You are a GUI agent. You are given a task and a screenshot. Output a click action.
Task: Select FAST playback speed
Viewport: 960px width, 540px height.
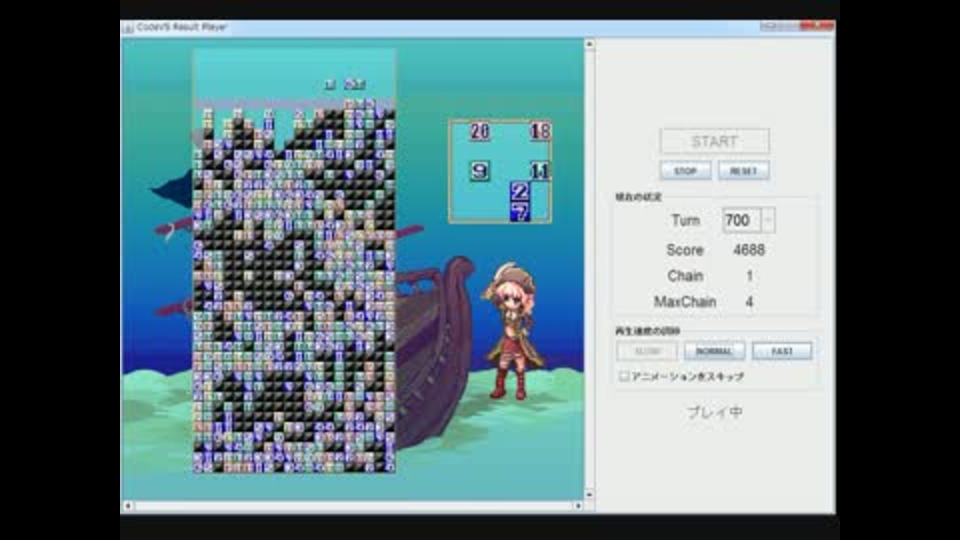(782, 351)
